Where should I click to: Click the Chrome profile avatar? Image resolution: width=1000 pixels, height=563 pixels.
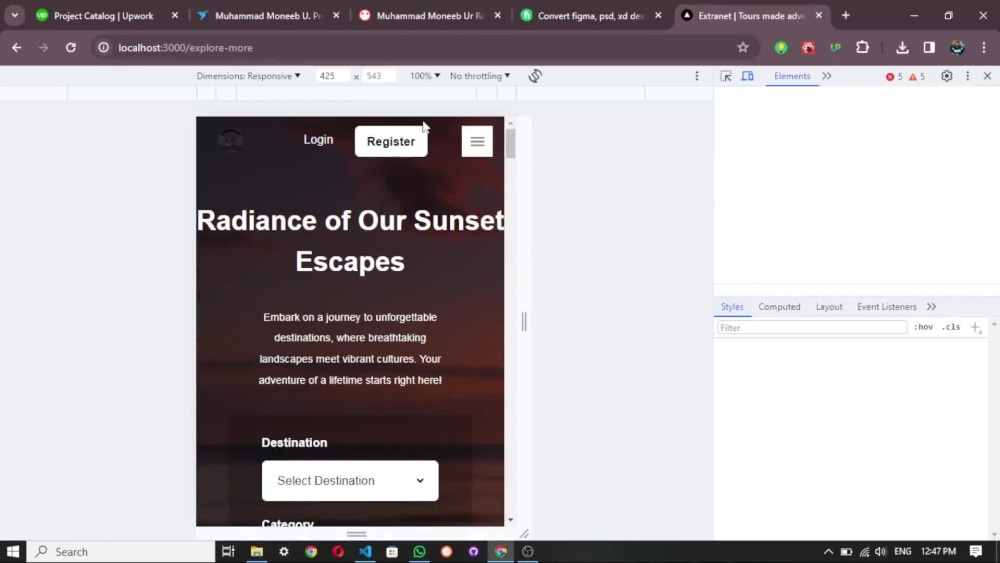957,47
